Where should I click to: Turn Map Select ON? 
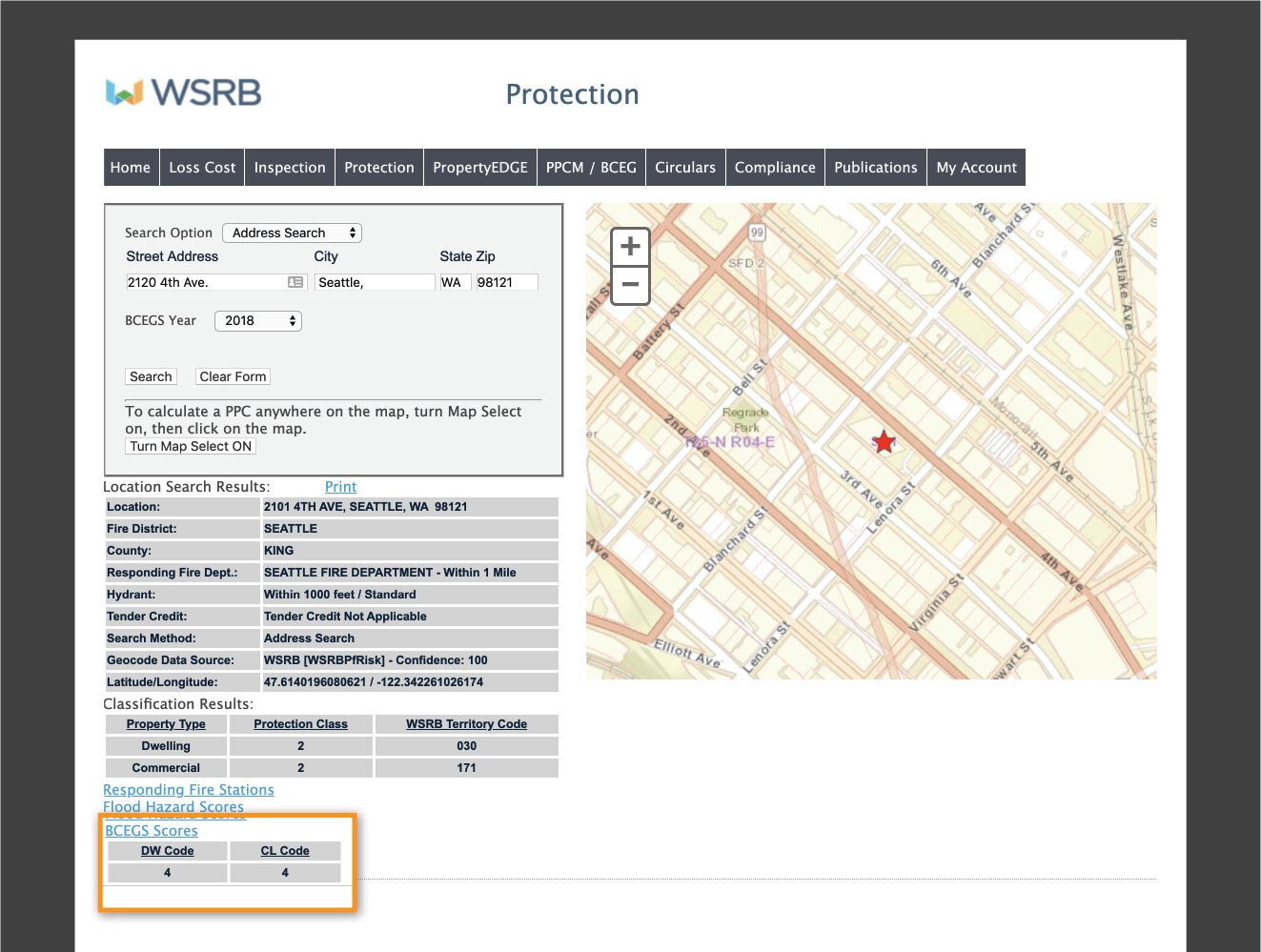[190, 446]
